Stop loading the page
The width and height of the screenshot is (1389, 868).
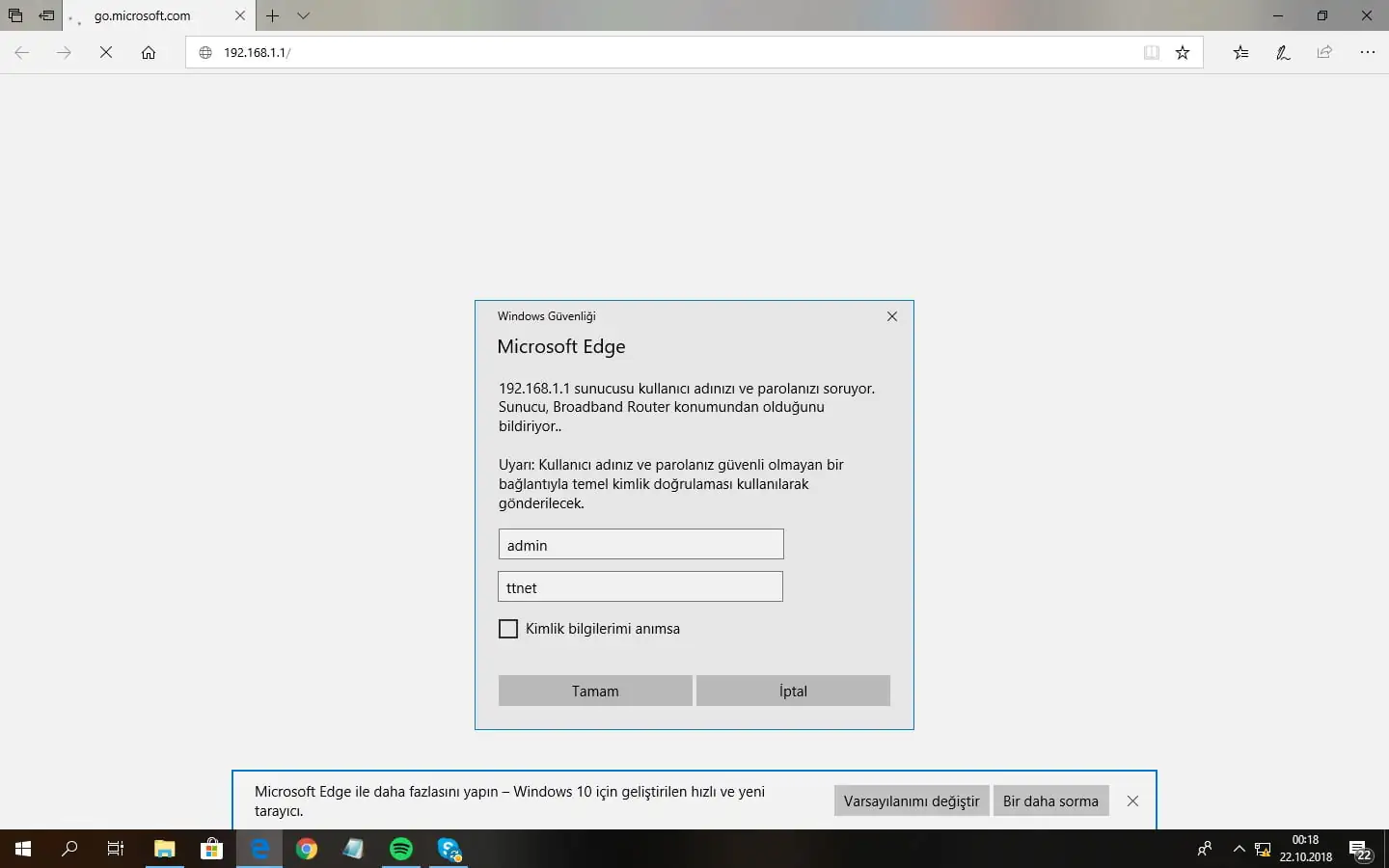click(106, 52)
